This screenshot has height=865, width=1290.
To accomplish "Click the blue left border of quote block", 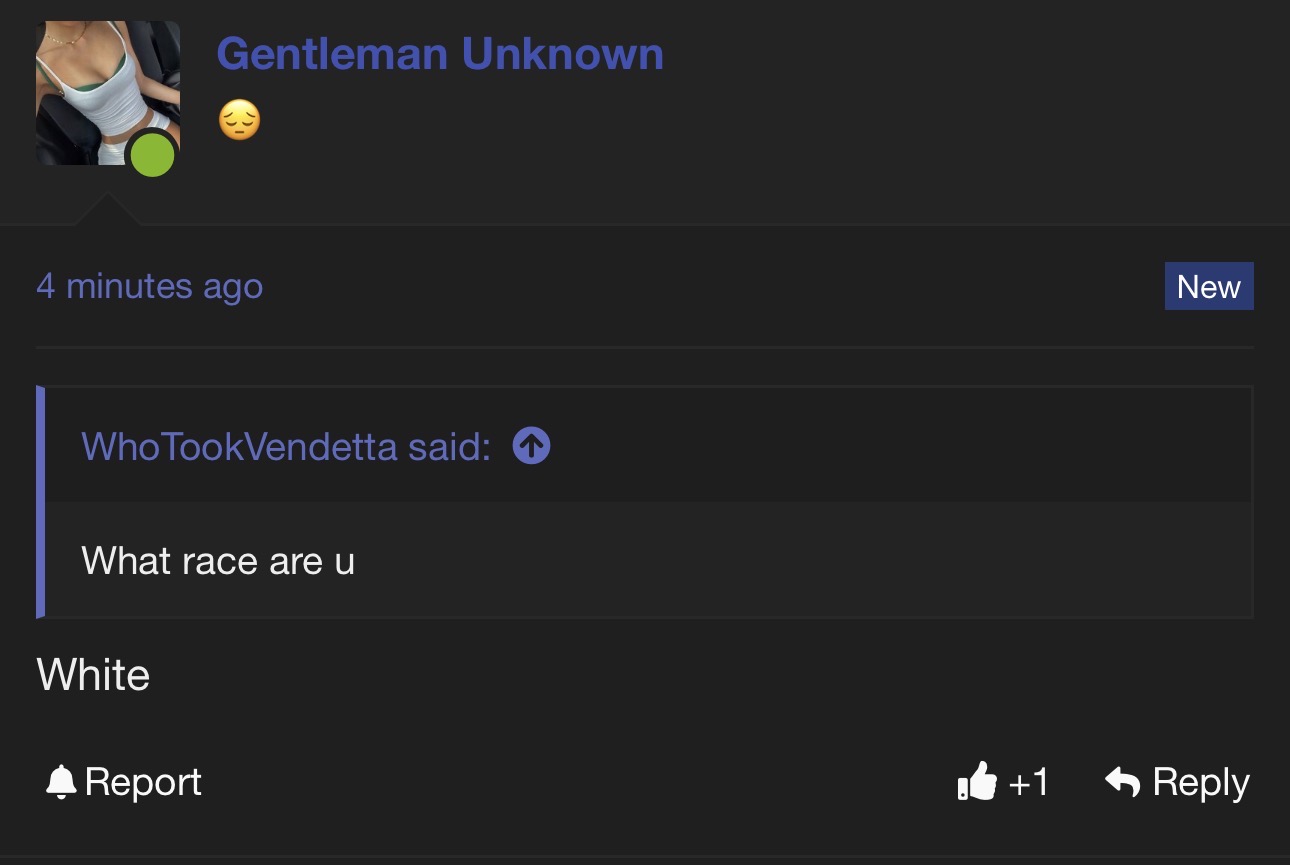I will (x=41, y=501).
